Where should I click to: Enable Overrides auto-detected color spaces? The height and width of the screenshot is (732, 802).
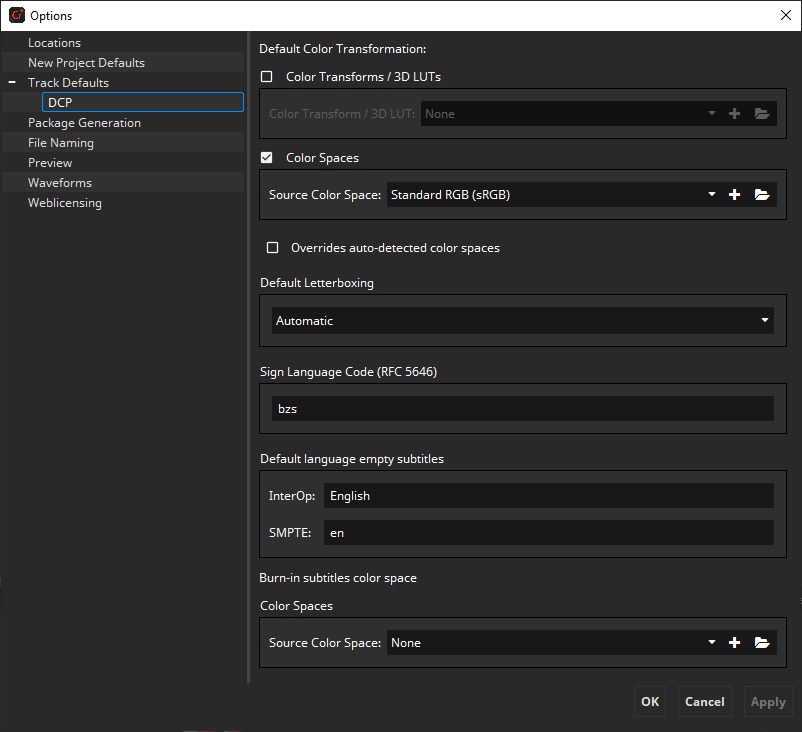272,248
